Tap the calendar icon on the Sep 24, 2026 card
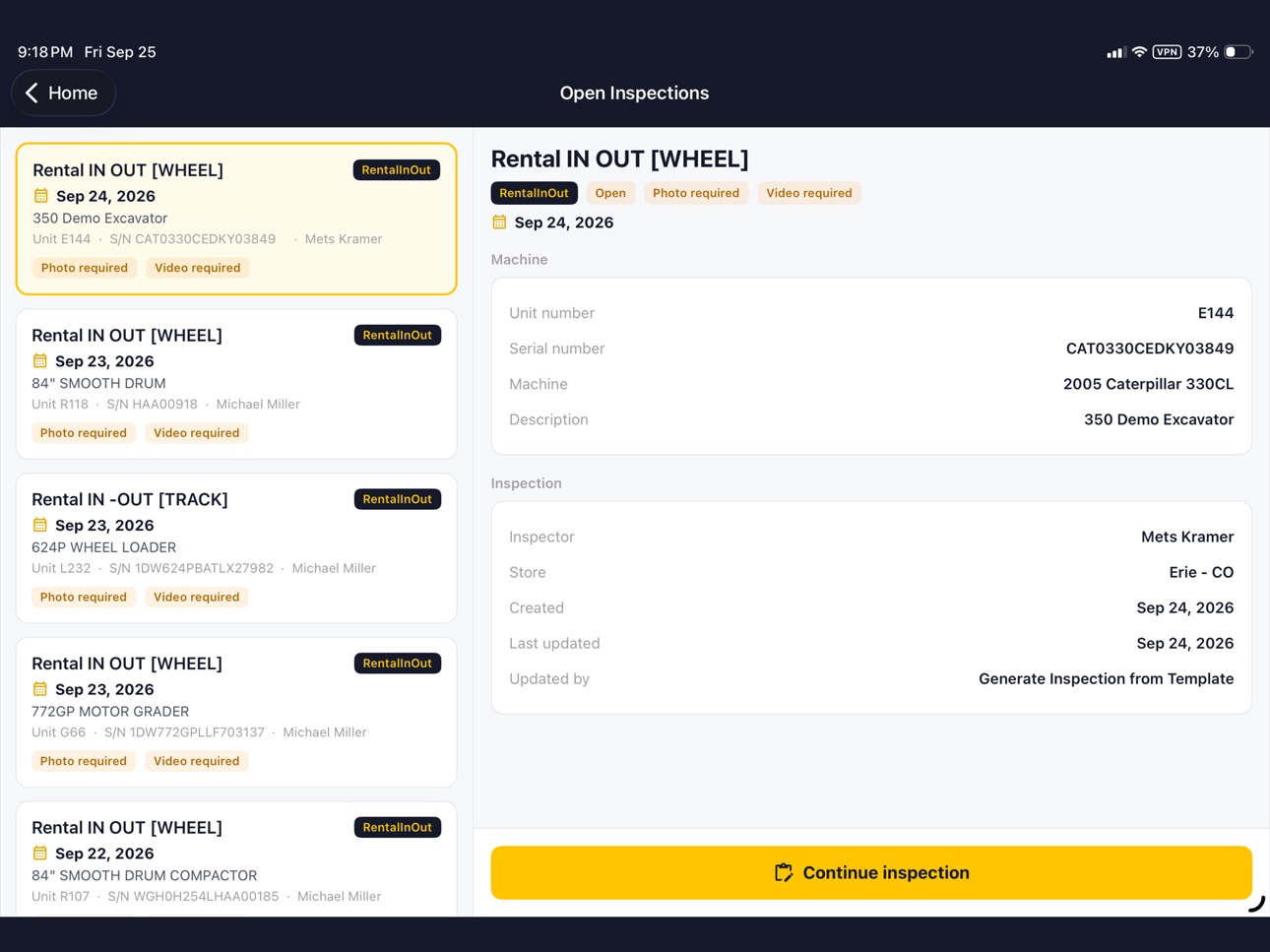Viewport: 1270px width, 952px height. [40, 196]
